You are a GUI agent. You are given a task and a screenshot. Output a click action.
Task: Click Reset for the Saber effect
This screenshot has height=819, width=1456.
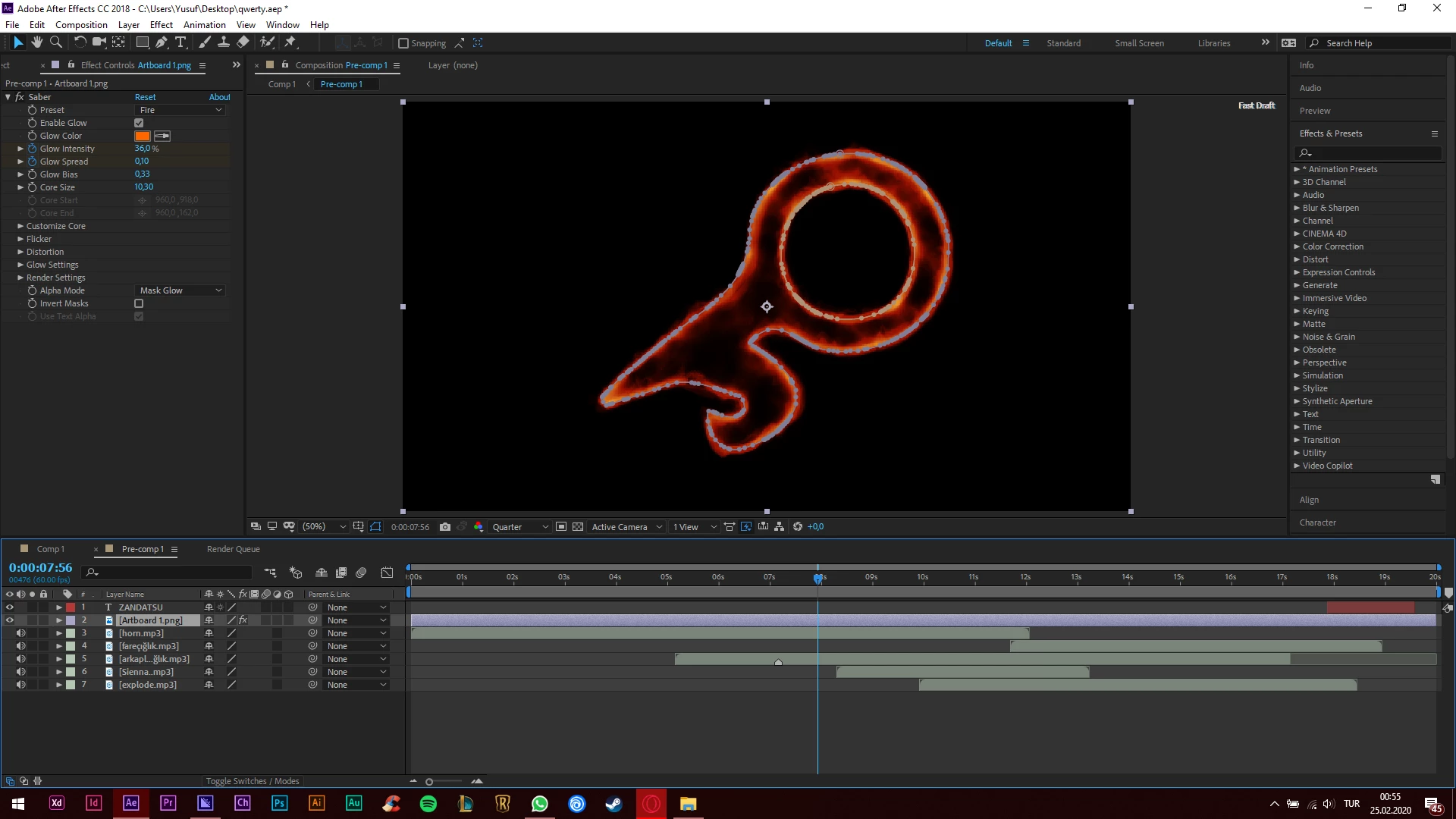click(x=145, y=97)
